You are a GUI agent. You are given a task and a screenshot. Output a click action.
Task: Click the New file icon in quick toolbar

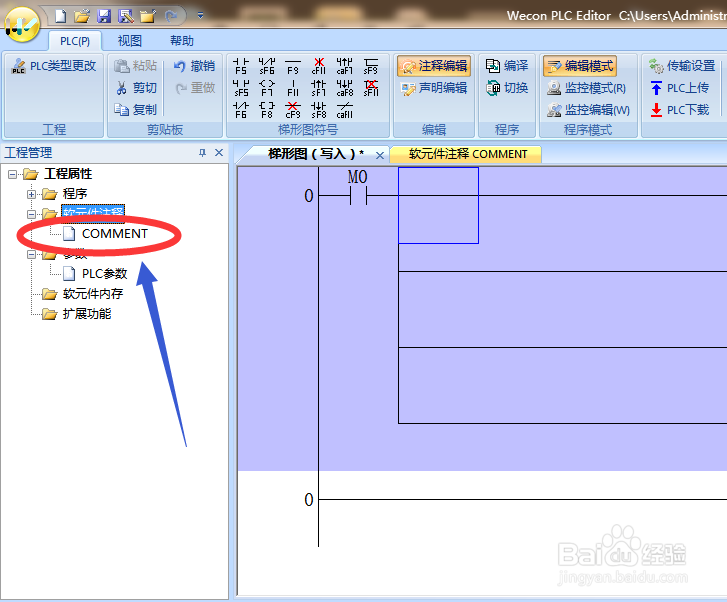pos(60,16)
